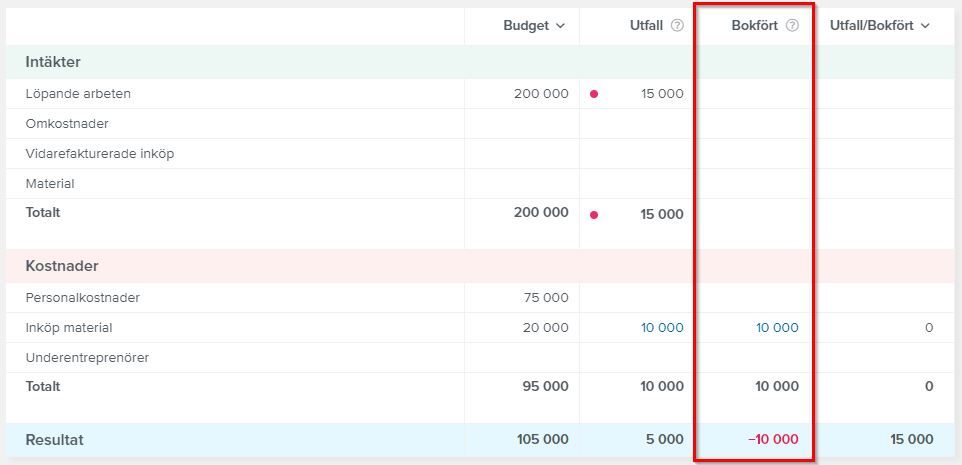Open the 10 000 Utfall link for Inköp material

[x=662, y=328]
